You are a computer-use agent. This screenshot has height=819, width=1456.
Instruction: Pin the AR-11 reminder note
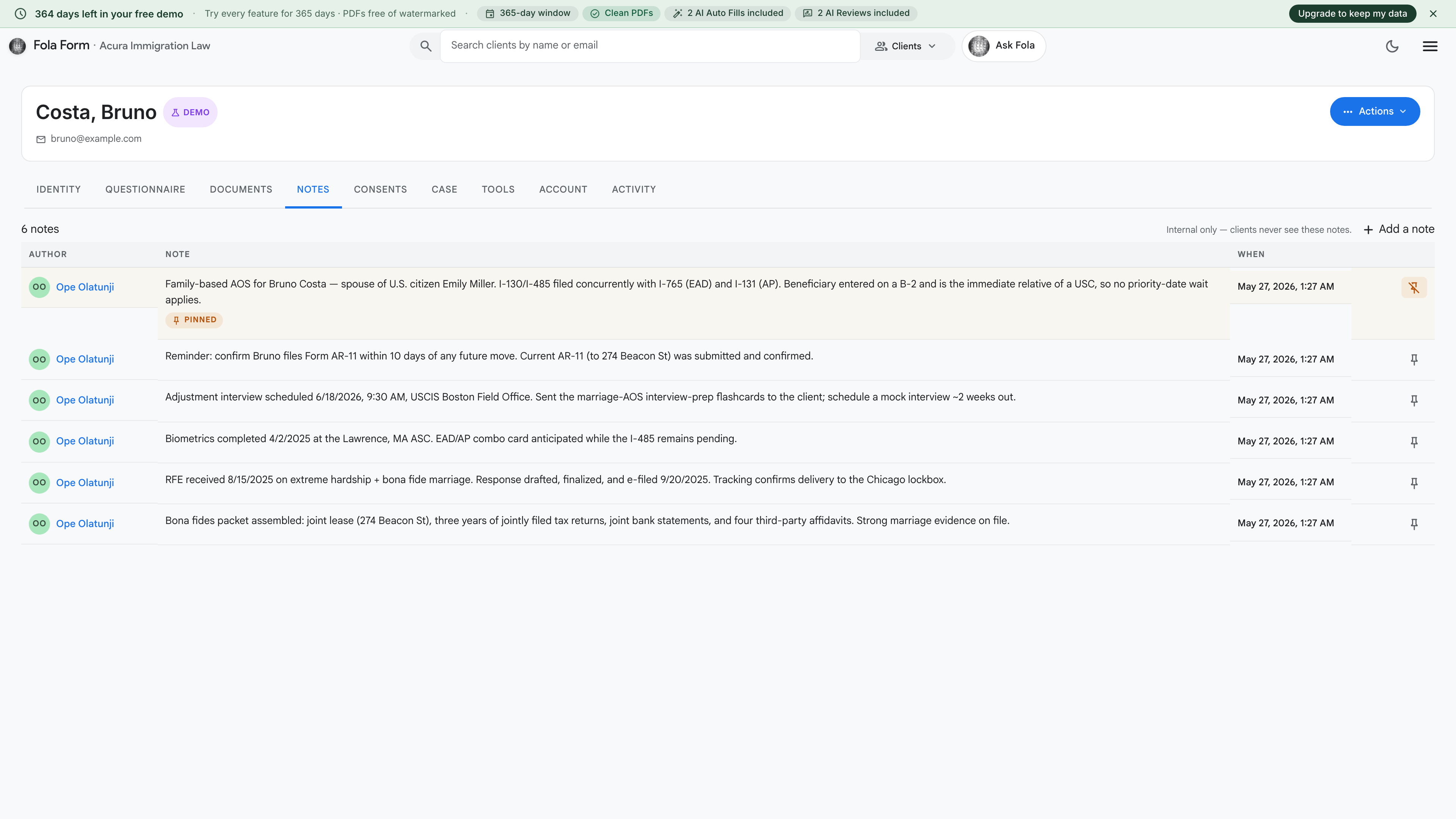point(1414,359)
